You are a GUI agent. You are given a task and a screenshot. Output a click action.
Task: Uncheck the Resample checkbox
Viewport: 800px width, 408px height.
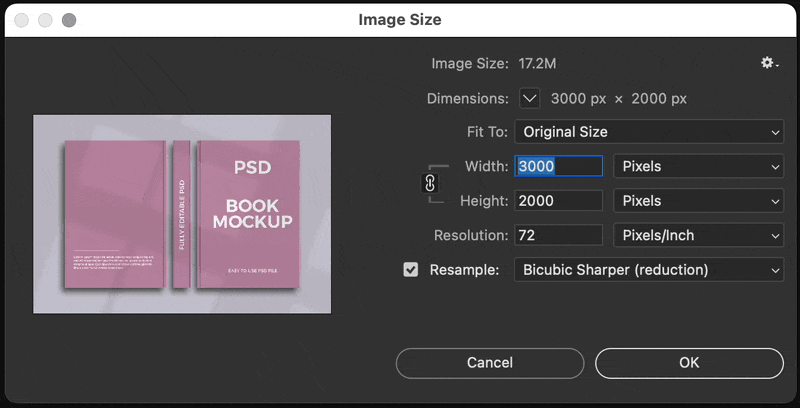[411, 270]
